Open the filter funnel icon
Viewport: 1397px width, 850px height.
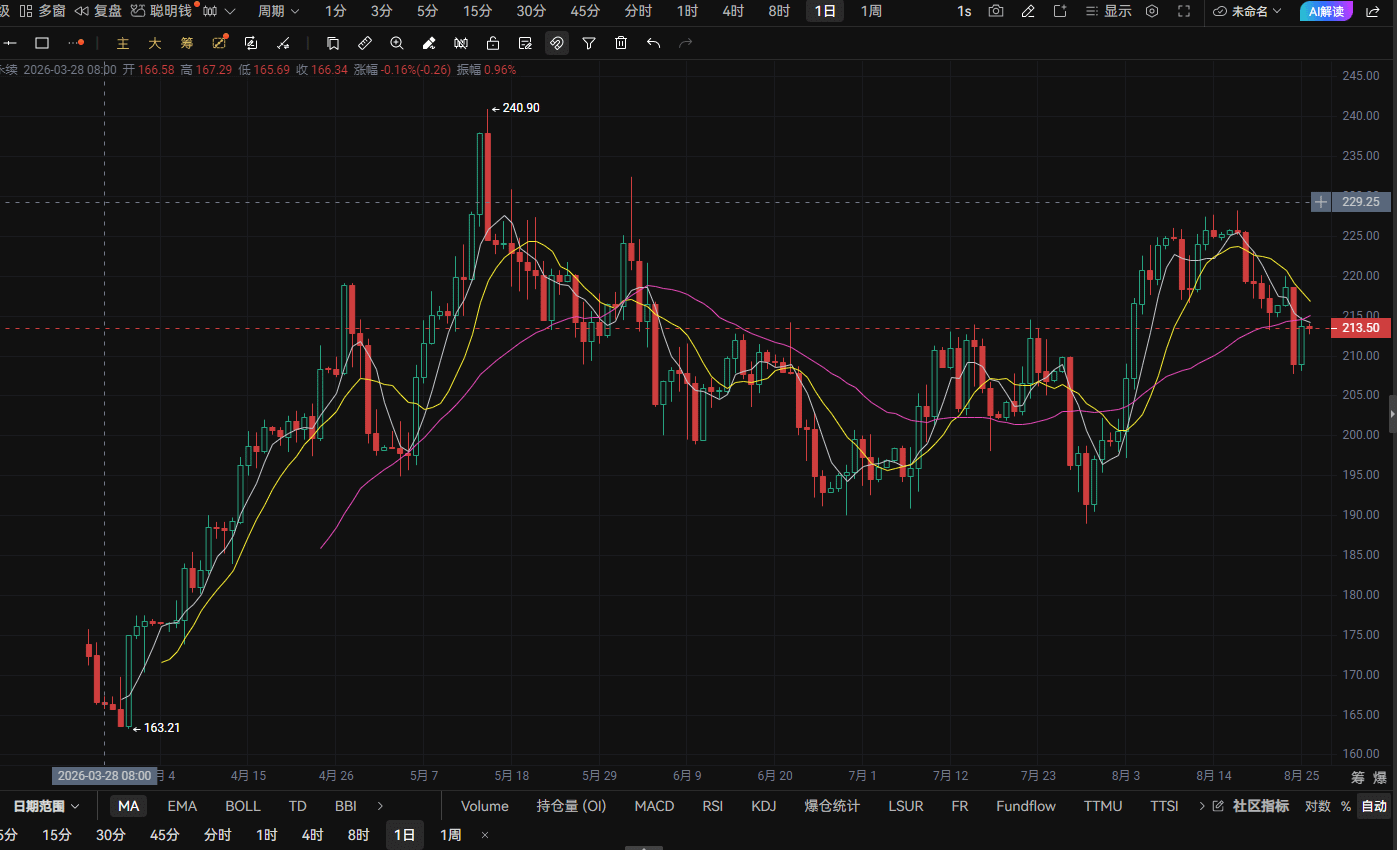589,43
